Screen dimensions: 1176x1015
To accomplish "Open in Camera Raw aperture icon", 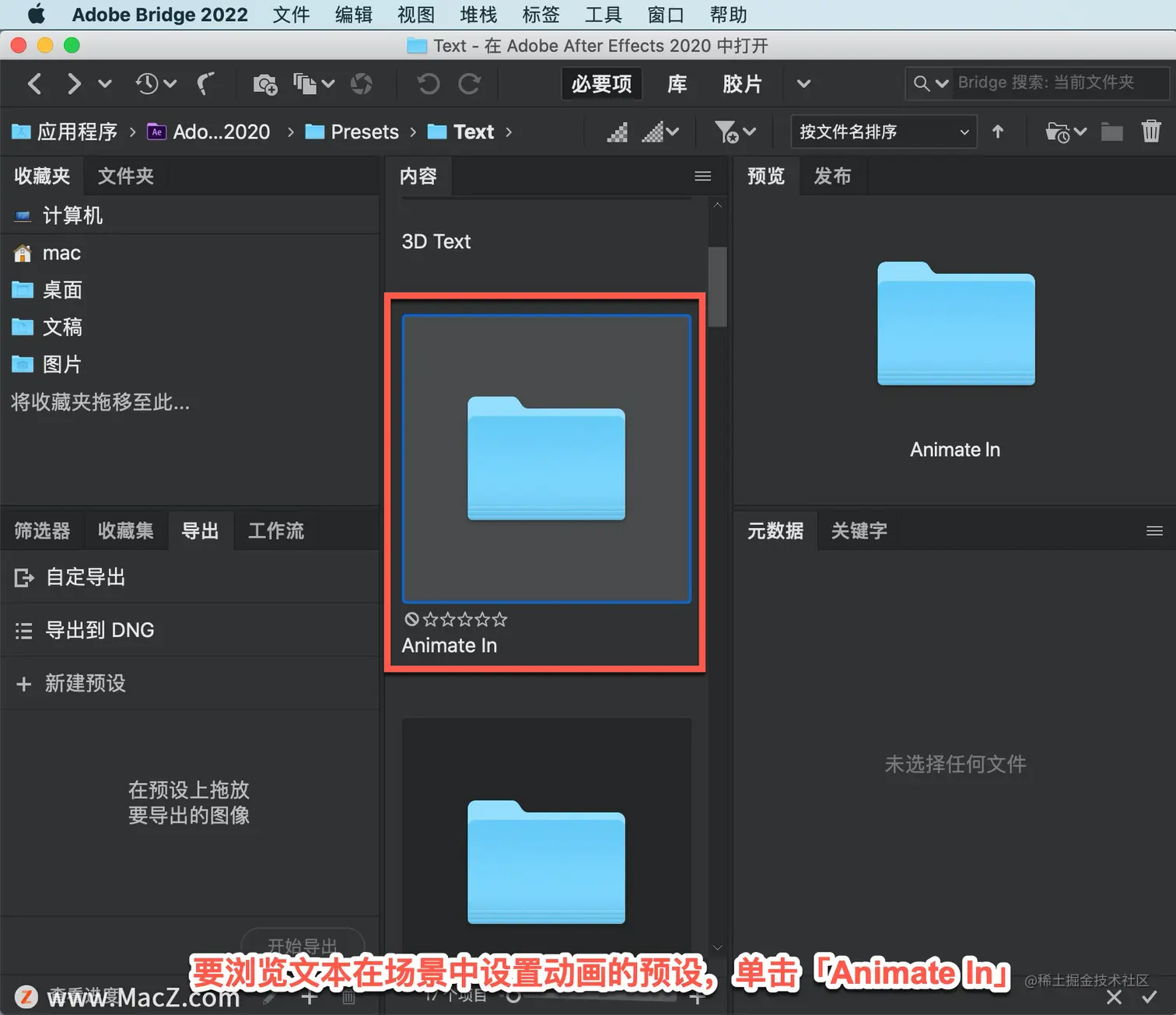I will click(x=362, y=83).
